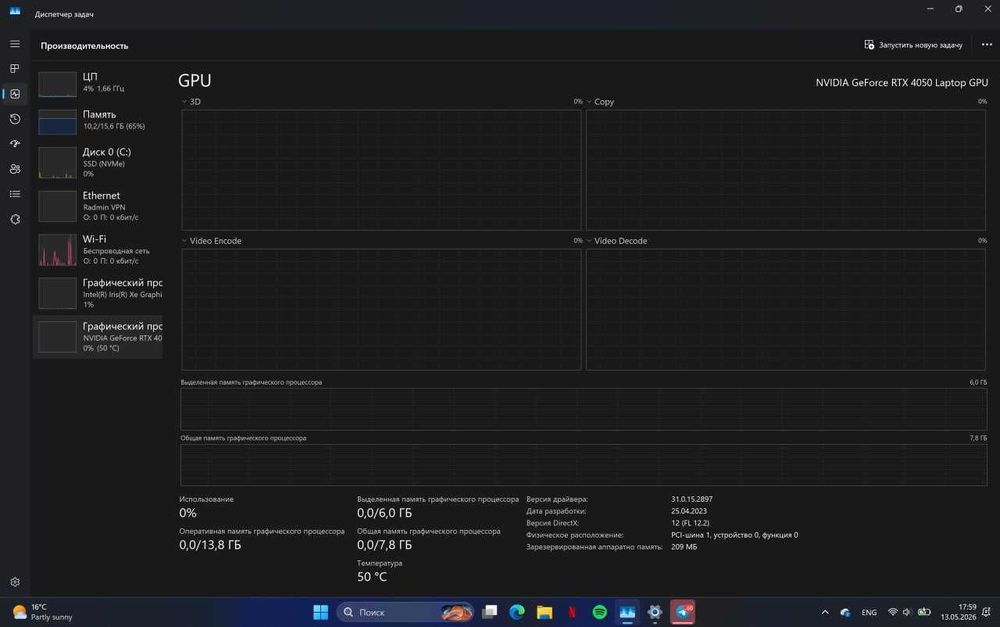Viewport: 1000px width, 627px height.
Task: Click shared memory value 0,0/7,8 ГБ
Action: (385, 545)
